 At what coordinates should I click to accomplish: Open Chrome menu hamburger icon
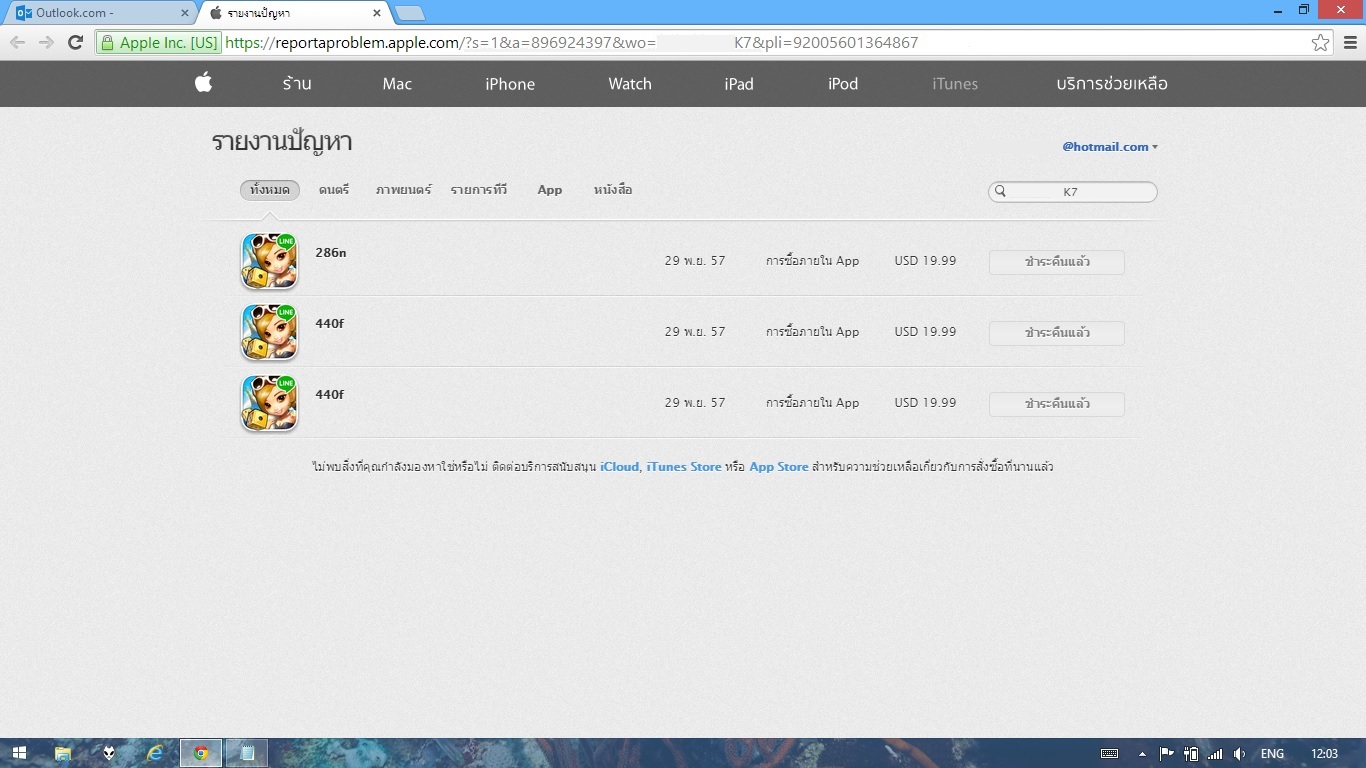tap(1350, 43)
